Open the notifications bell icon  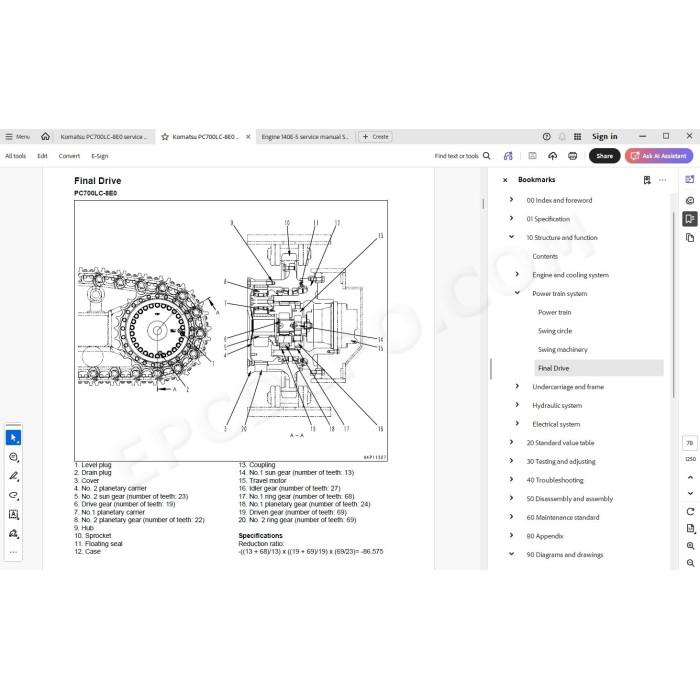[562, 137]
